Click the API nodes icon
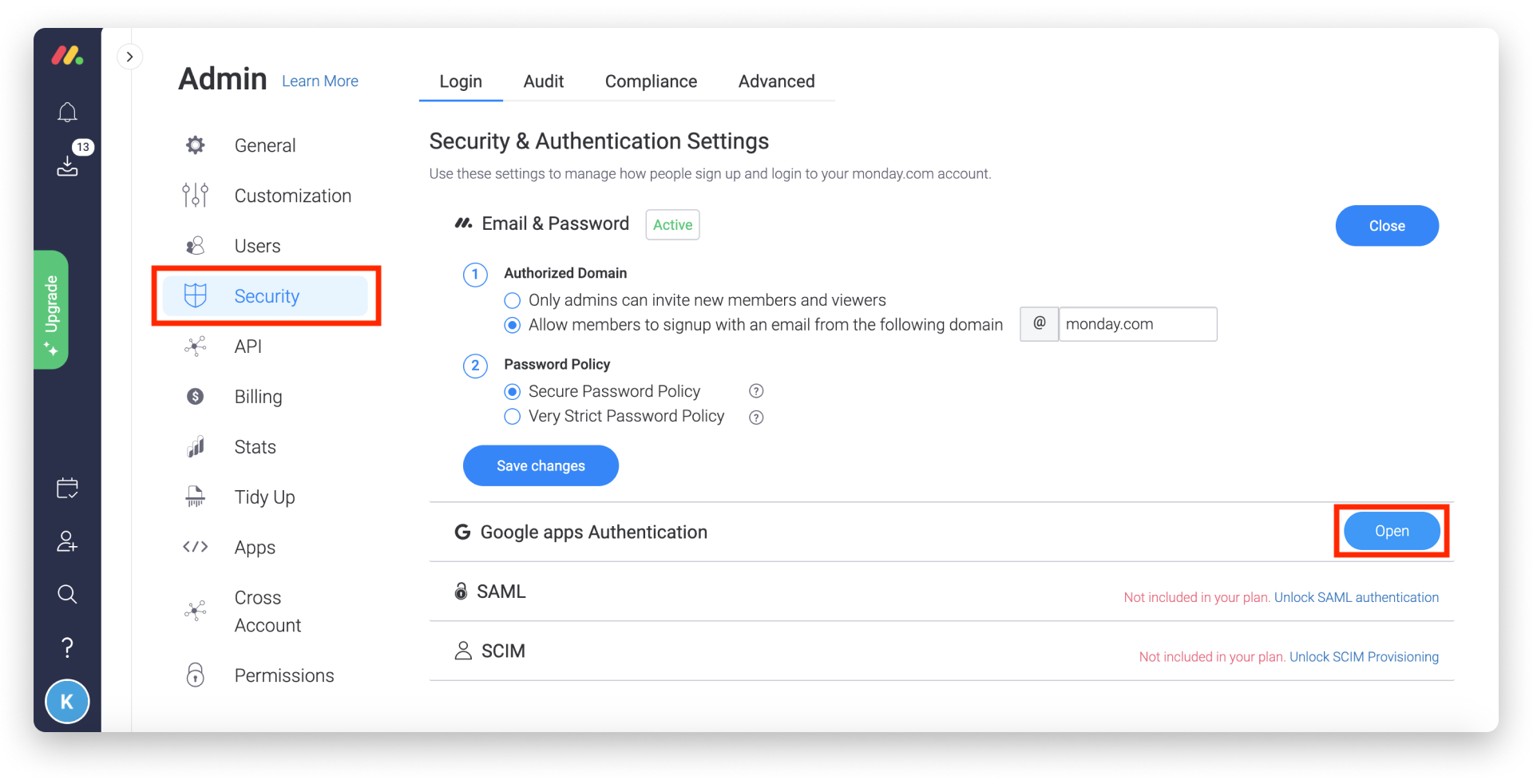This screenshot has height=784, width=1533. 196,346
